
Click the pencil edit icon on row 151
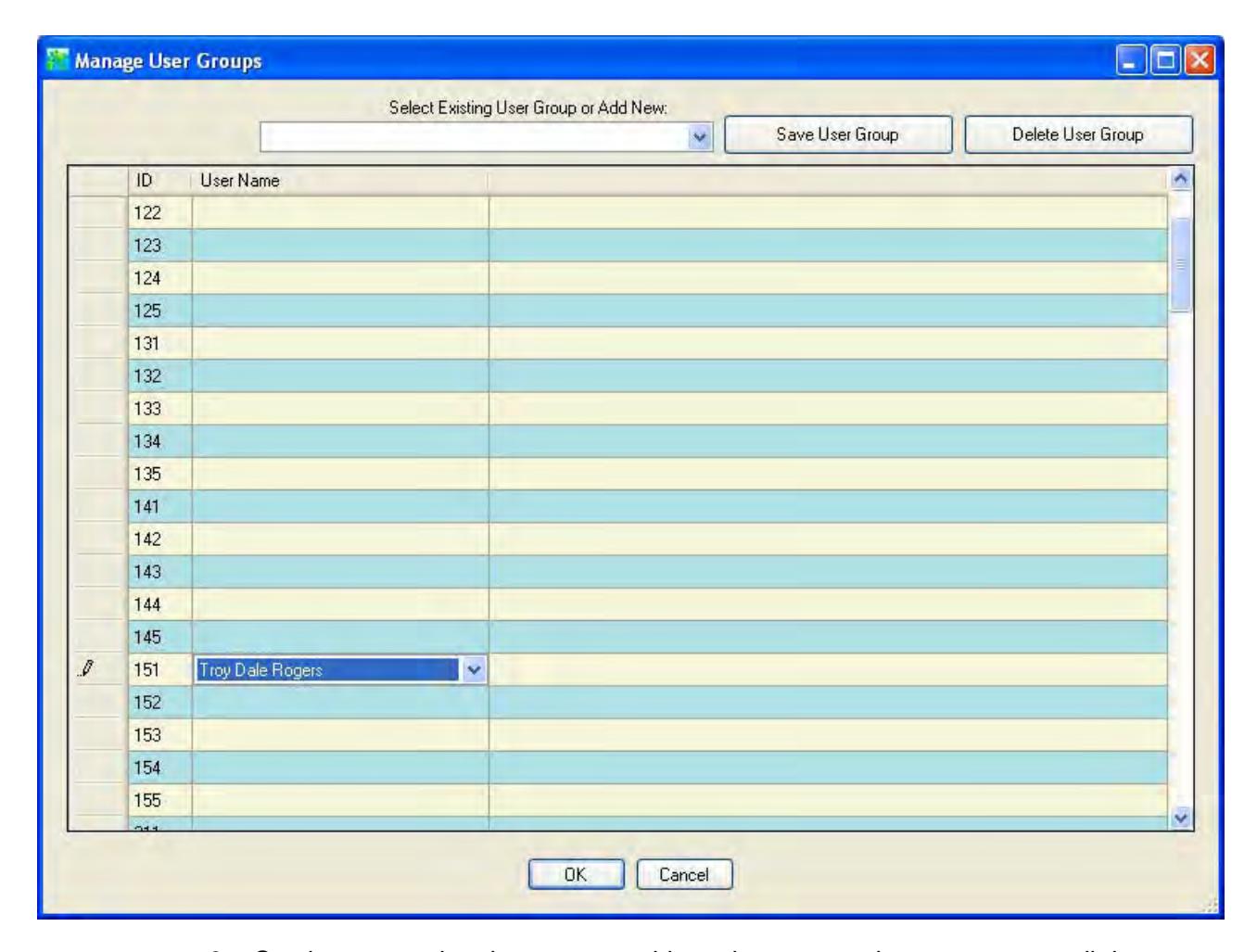click(86, 668)
